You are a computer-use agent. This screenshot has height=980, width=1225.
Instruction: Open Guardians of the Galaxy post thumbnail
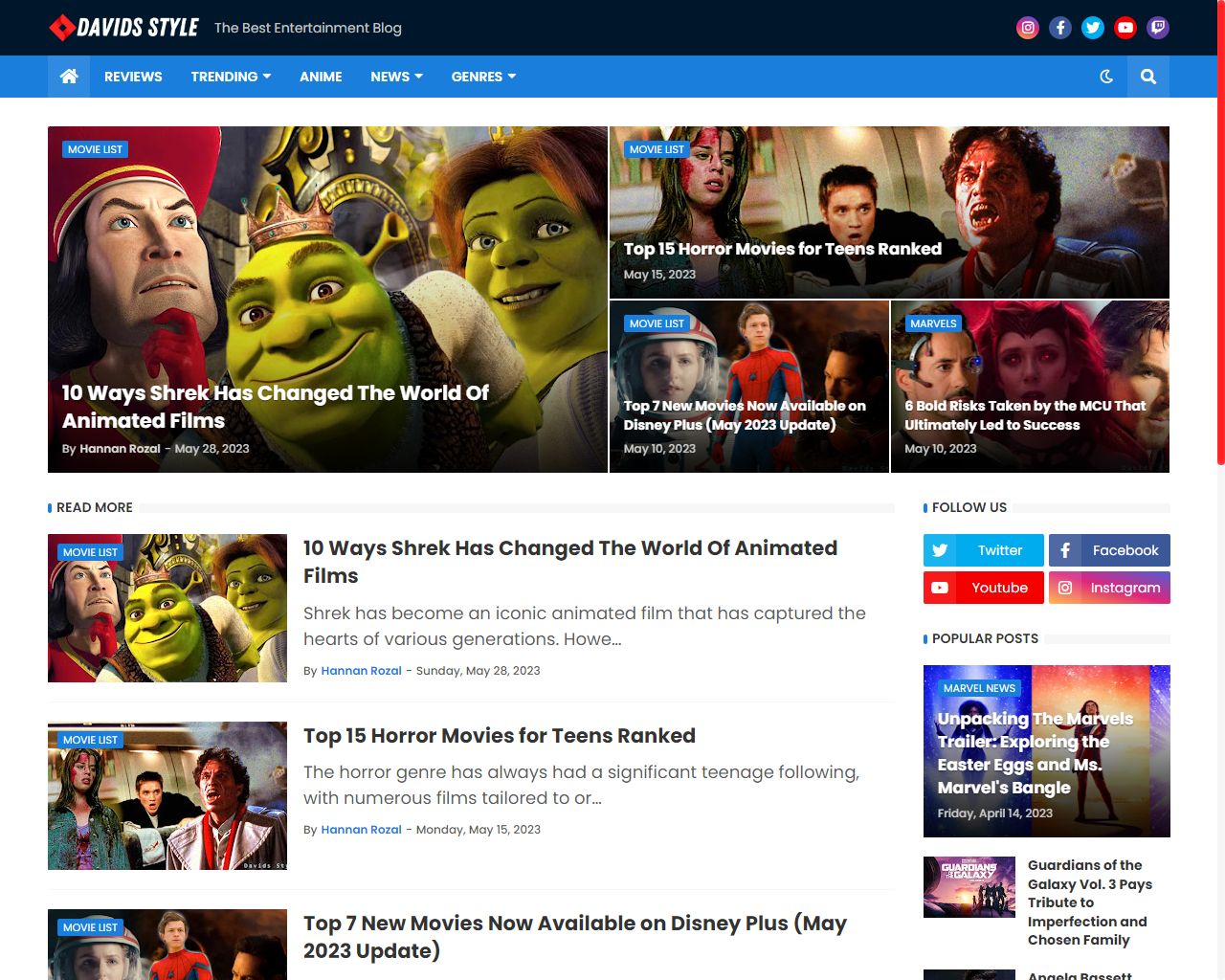pos(969,887)
